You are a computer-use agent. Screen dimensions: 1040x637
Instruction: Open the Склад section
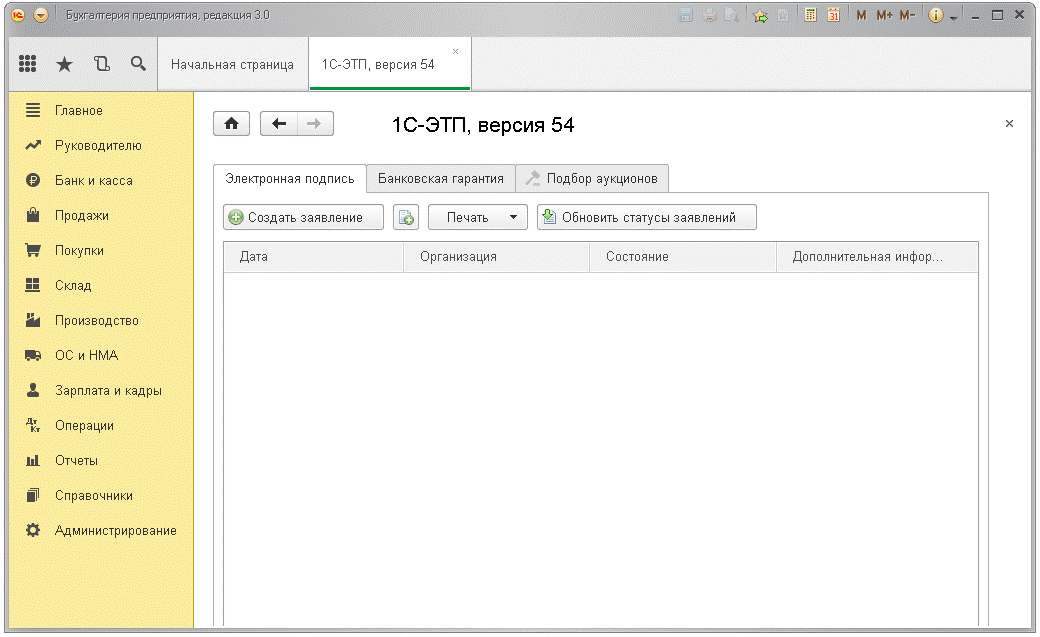(x=101, y=285)
